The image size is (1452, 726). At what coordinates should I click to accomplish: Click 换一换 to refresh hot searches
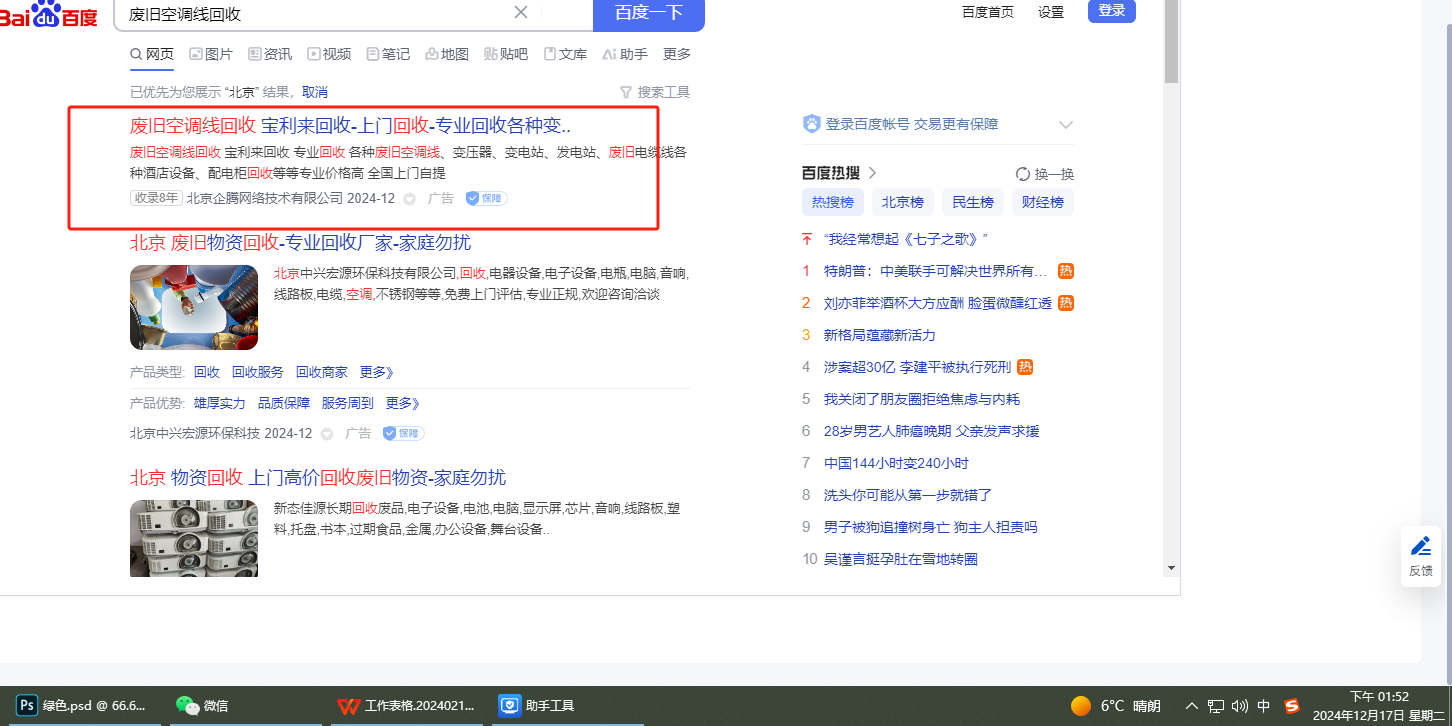1045,174
